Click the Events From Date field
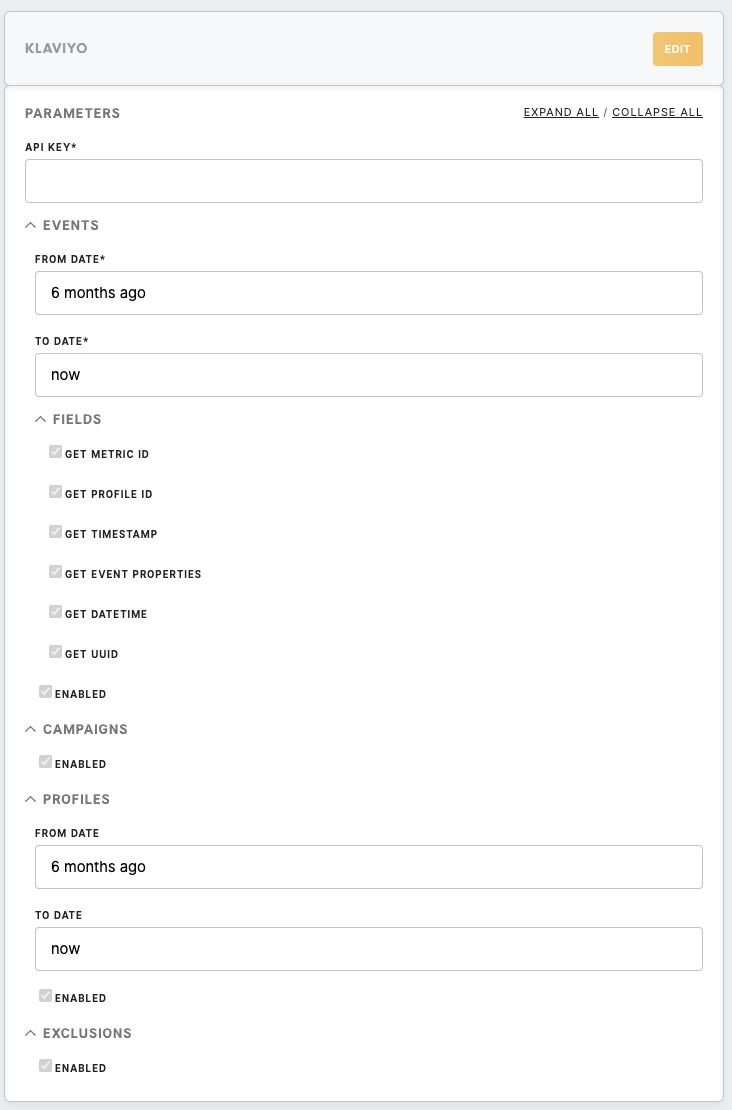The height and width of the screenshot is (1110, 732). click(x=369, y=293)
